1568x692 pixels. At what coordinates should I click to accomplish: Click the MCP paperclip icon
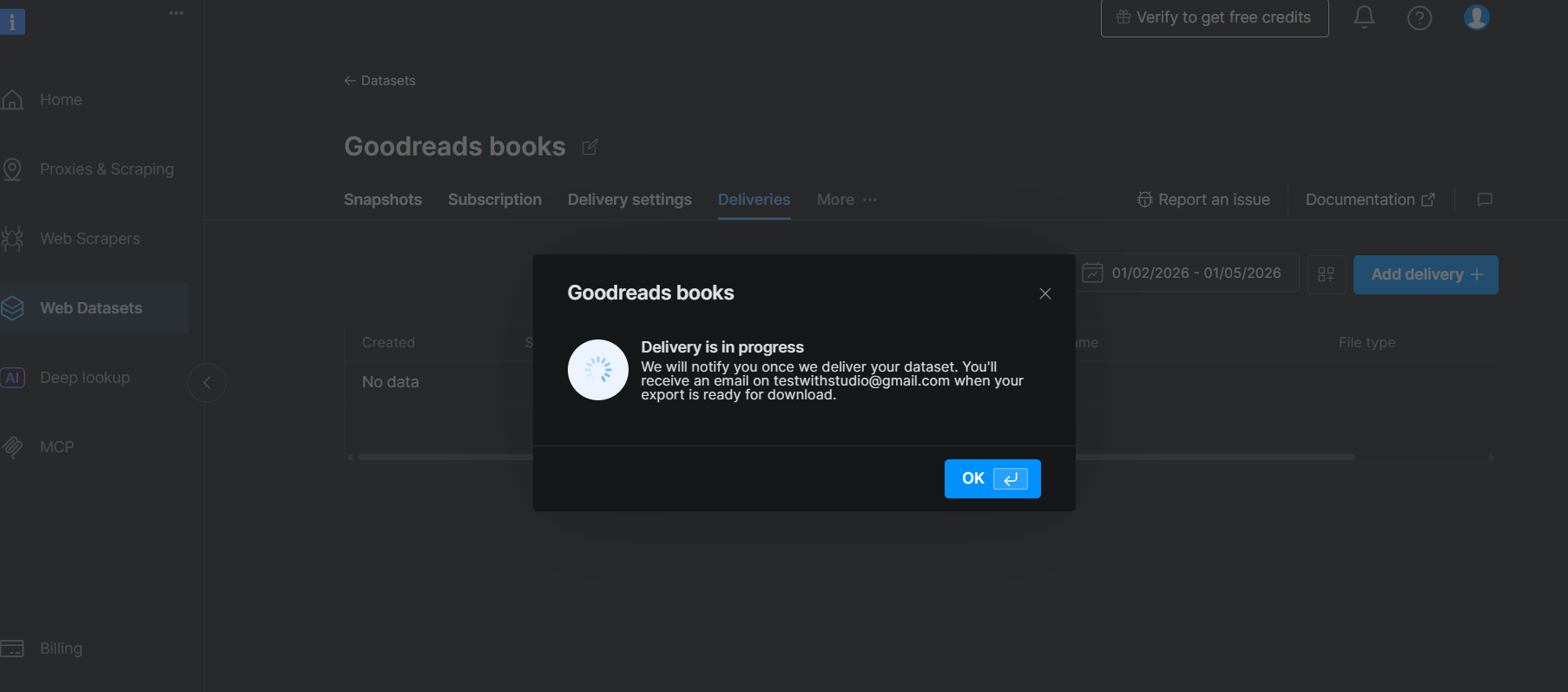point(12,447)
